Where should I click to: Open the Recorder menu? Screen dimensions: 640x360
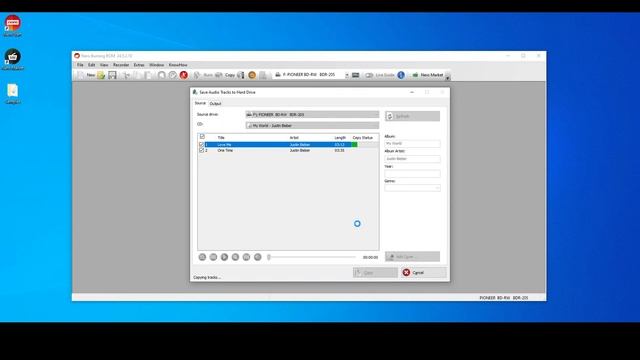click(x=121, y=65)
